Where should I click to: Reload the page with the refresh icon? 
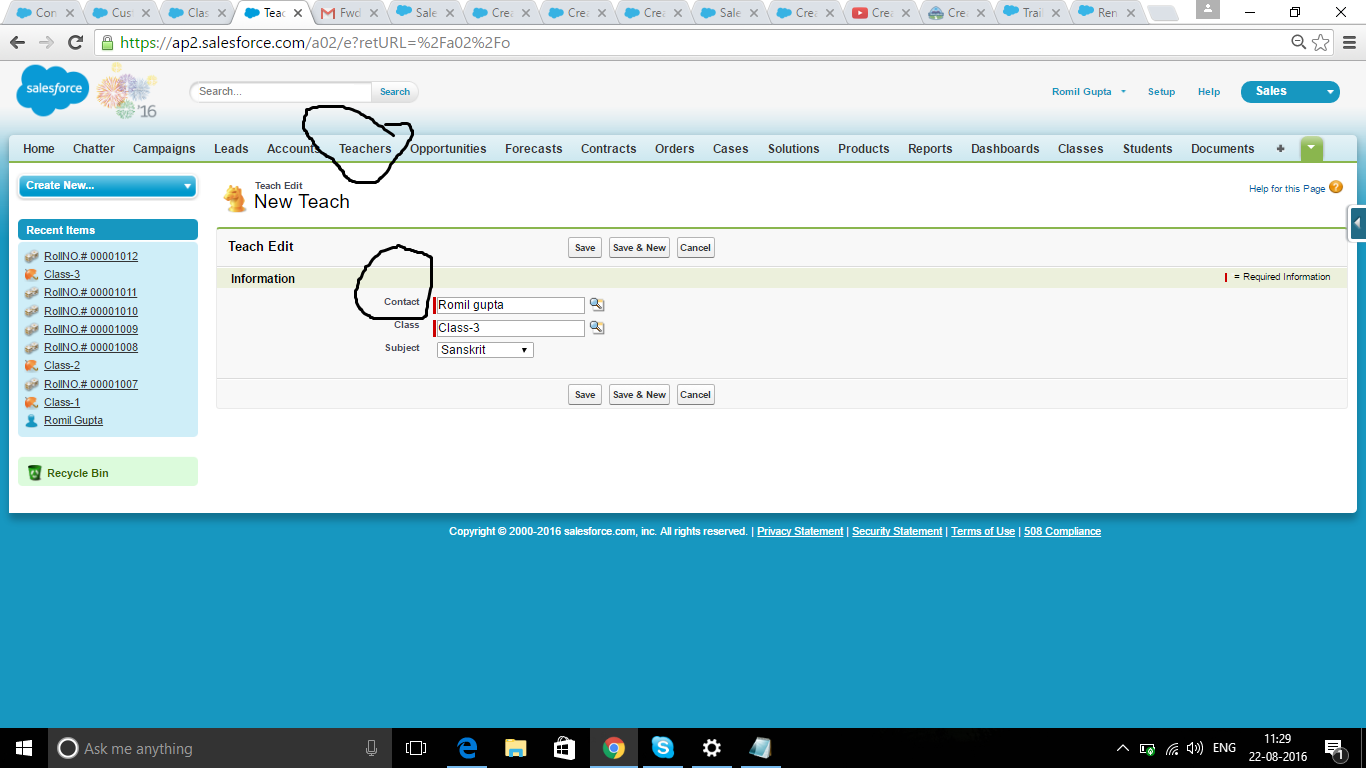(75, 43)
